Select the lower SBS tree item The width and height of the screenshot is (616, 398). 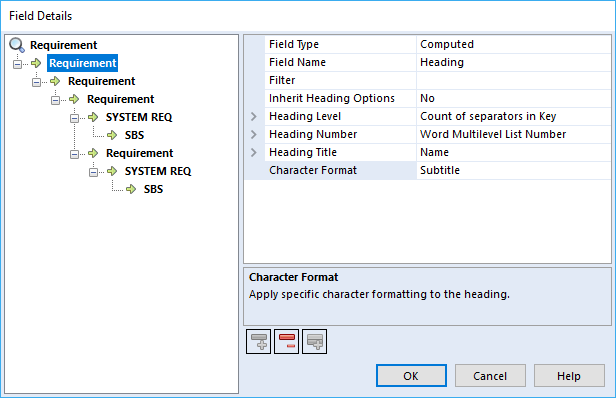[153, 189]
